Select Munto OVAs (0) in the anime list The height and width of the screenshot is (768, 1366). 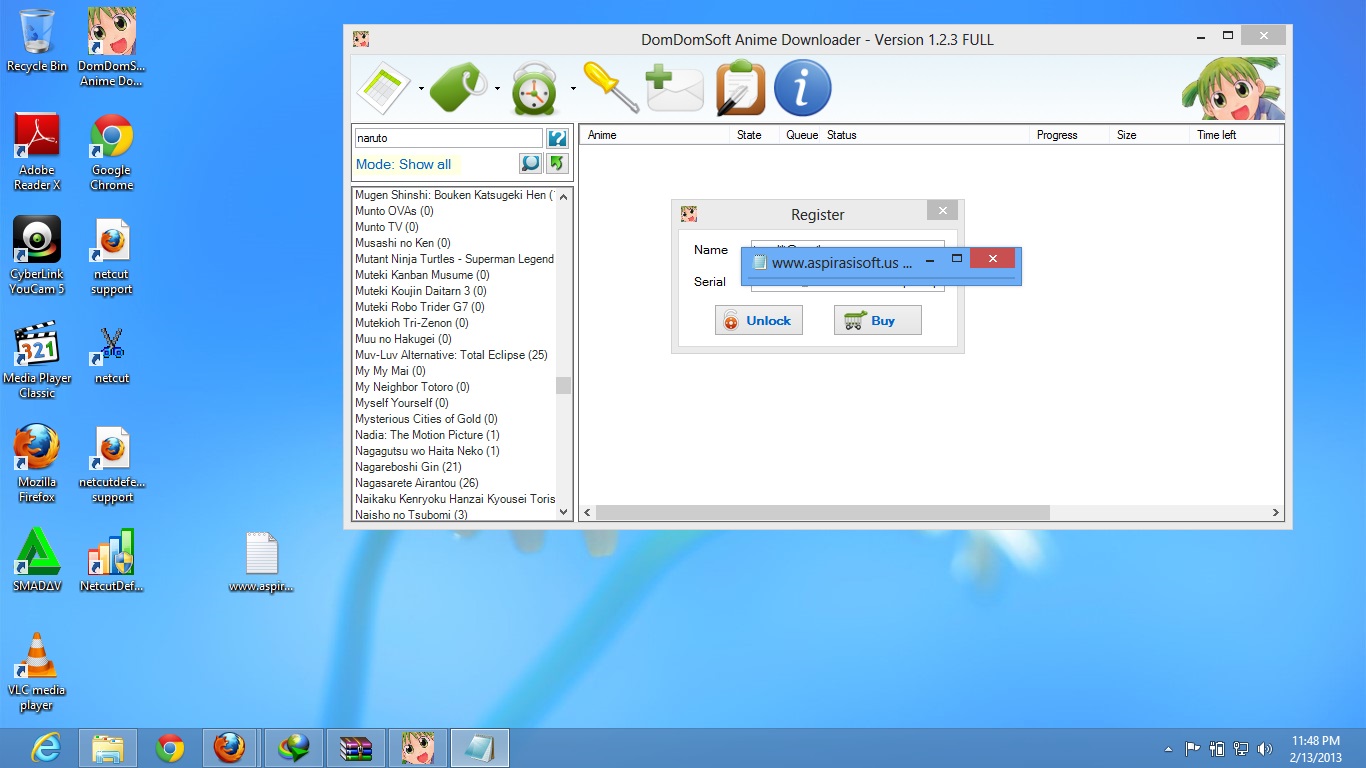394,211
